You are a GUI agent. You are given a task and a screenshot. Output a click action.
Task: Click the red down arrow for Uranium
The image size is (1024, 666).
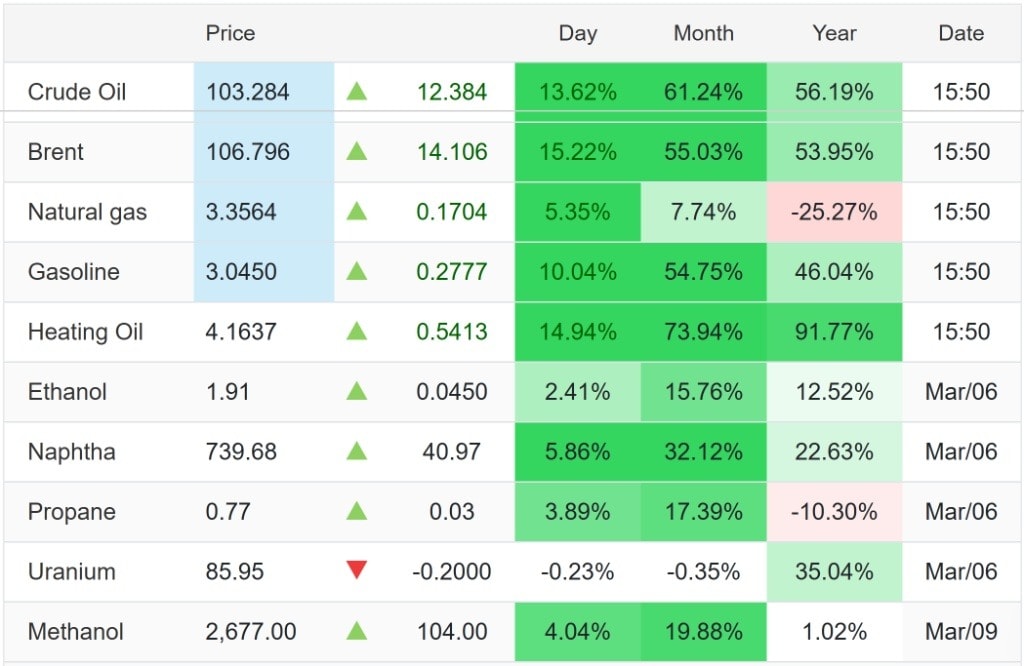coord(357,571)
